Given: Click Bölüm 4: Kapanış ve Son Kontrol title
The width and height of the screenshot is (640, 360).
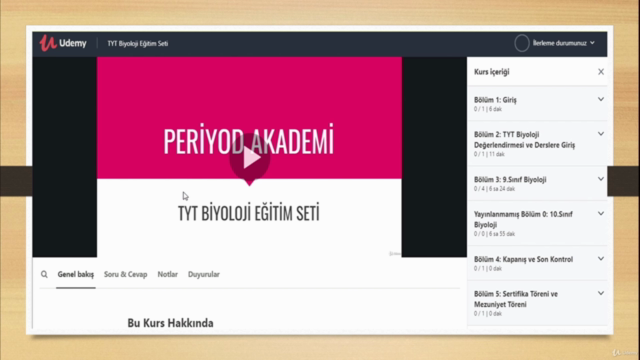Looking at the screenshot, I should 523,259.
